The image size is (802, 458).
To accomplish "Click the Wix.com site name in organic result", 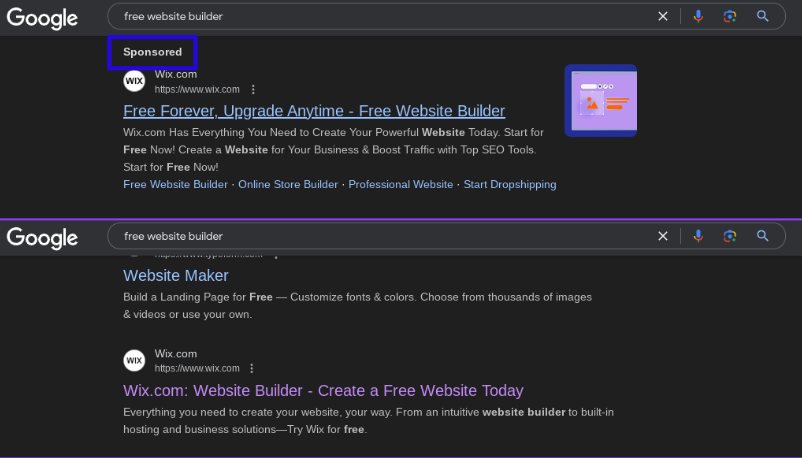I will [x=175, y=354].
